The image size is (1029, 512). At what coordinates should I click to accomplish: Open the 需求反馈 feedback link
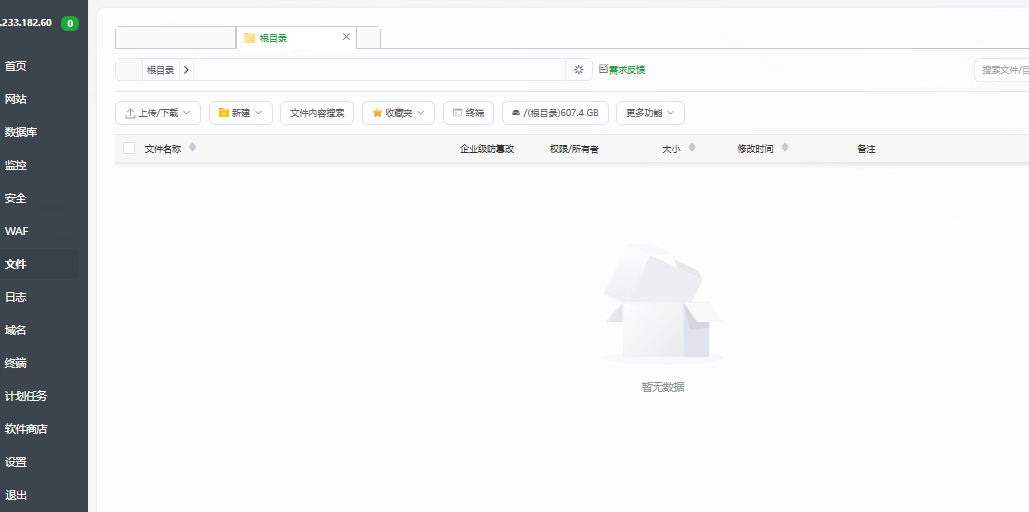[x=622, y=70]
